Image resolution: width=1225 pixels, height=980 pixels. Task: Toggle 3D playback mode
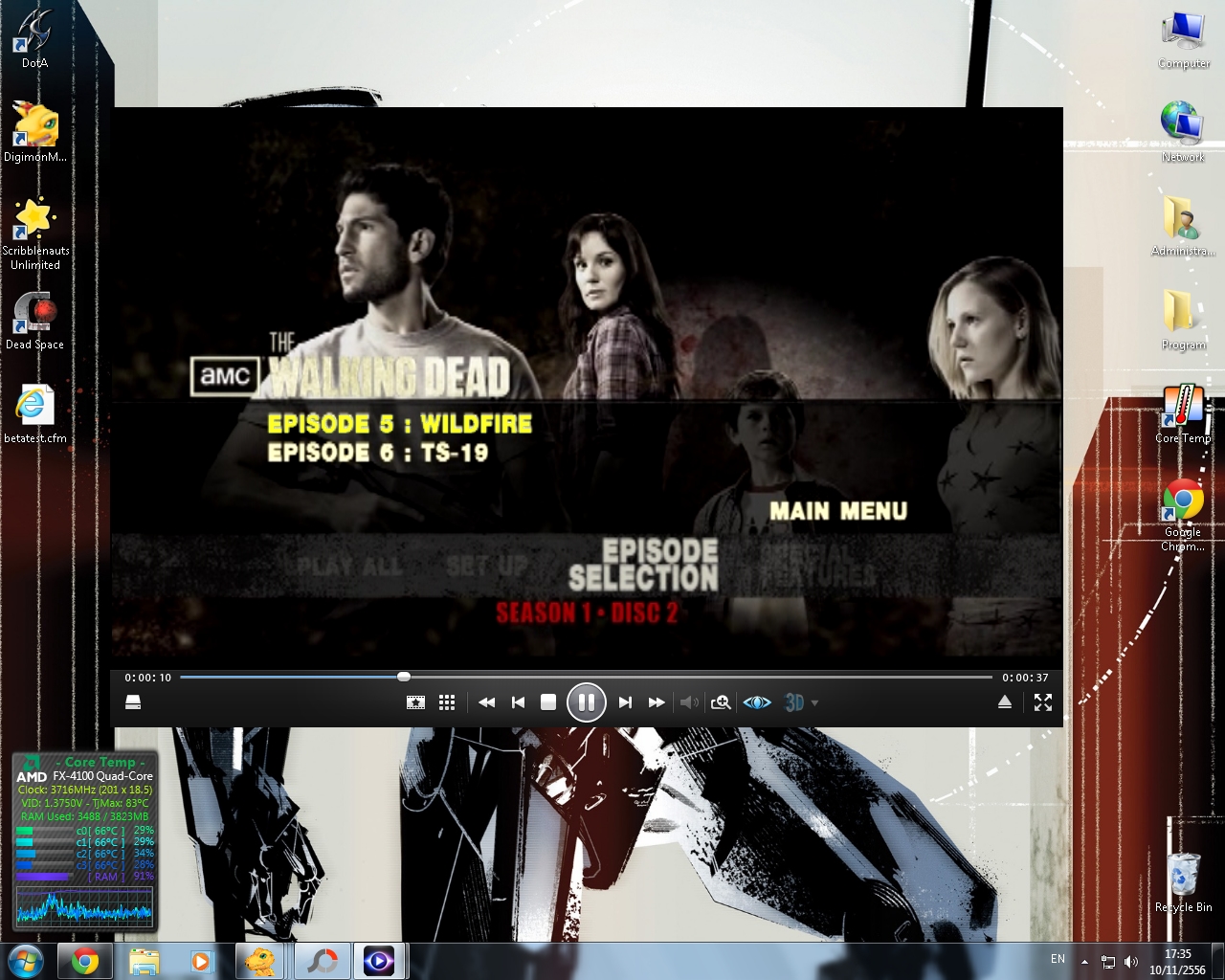pos(794,702)
